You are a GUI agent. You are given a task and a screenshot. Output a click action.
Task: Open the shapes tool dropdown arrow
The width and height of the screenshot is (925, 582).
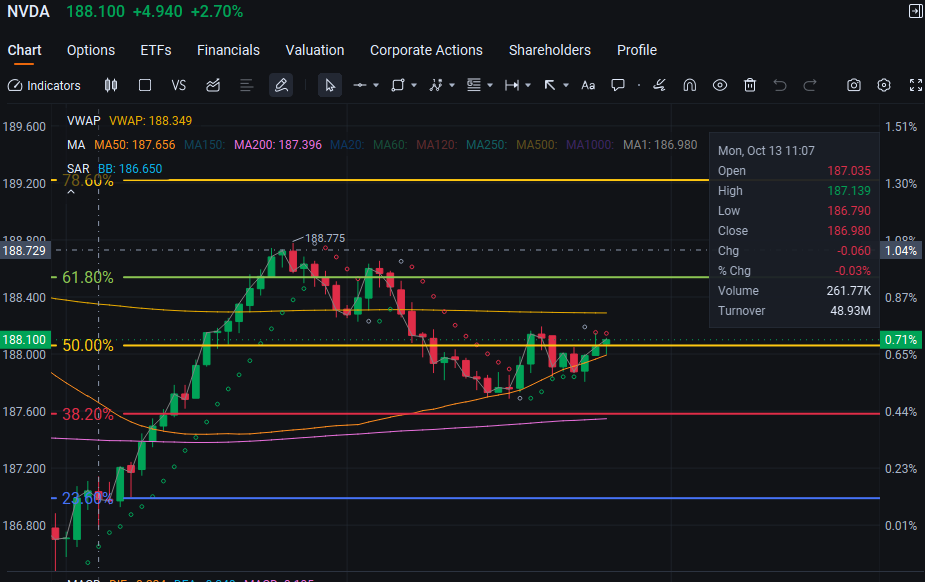pyautogui.click(x=414, y=86)
